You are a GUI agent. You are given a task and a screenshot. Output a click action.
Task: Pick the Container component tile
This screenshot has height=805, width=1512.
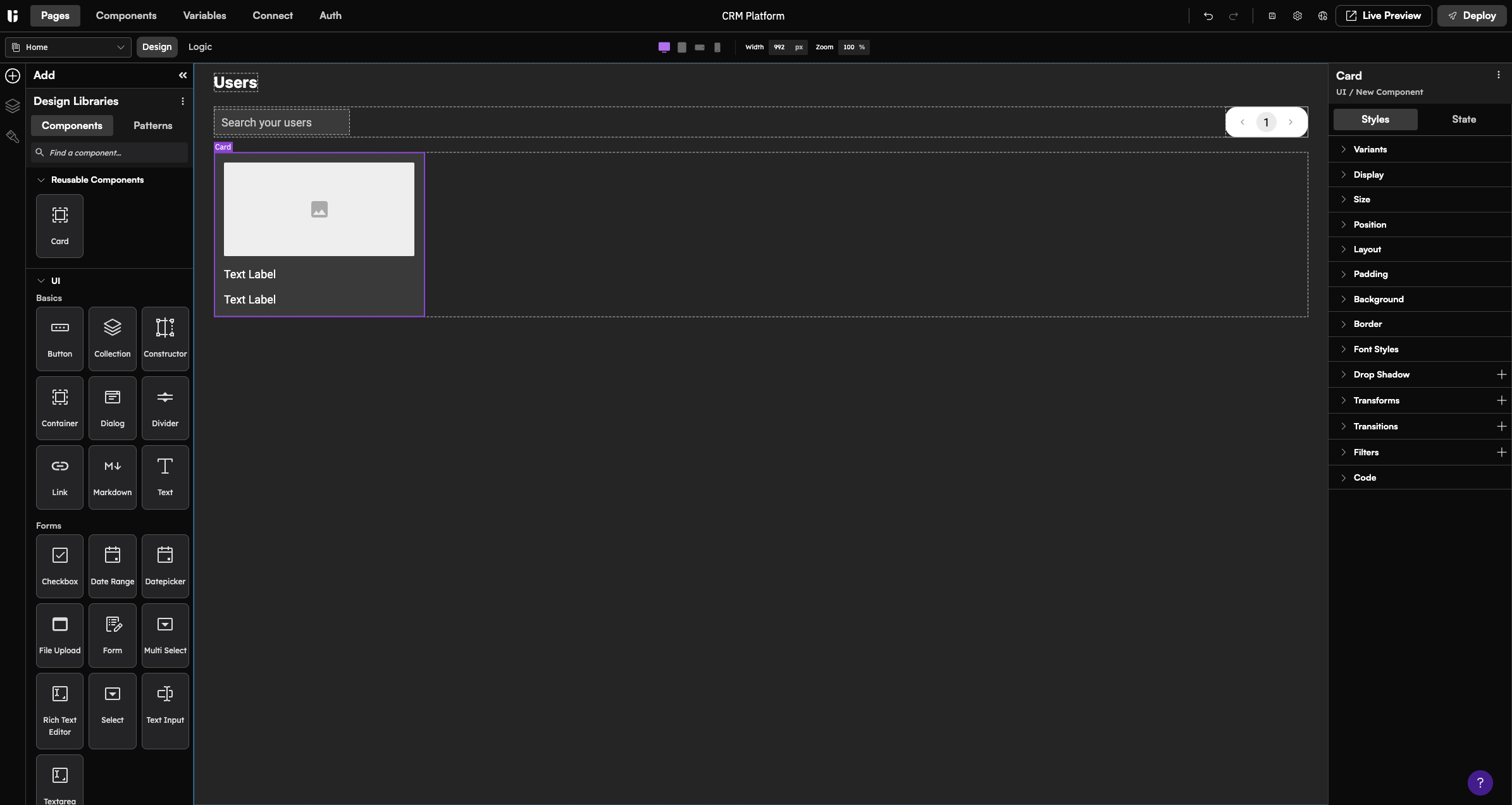[x=59, y=408]
